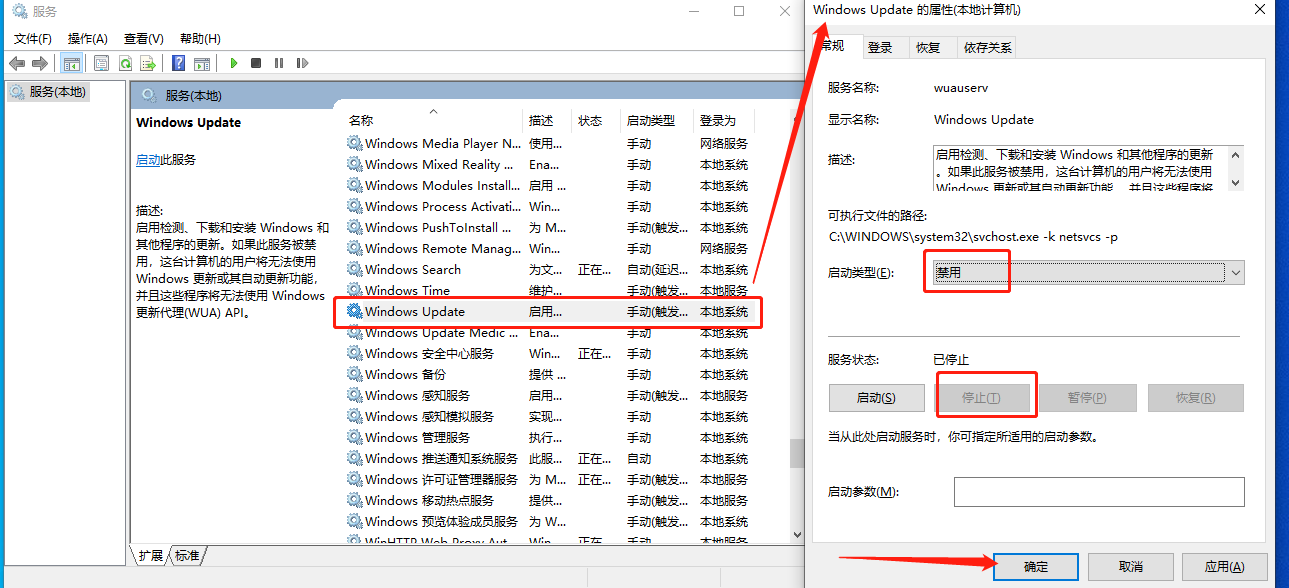Click the back navigation arrow icon
The image size is (1289, 588).
click(x=17, y=63)
